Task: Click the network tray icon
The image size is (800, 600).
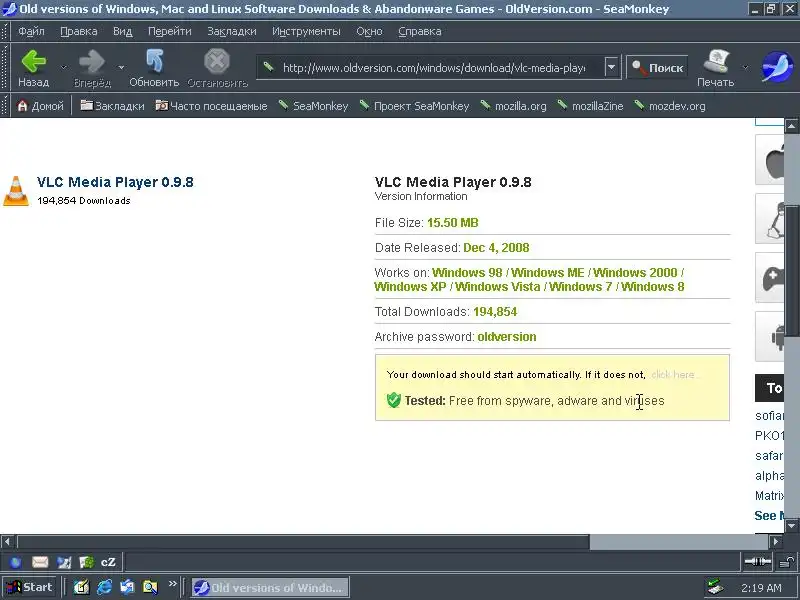Action: coord(715,587)
